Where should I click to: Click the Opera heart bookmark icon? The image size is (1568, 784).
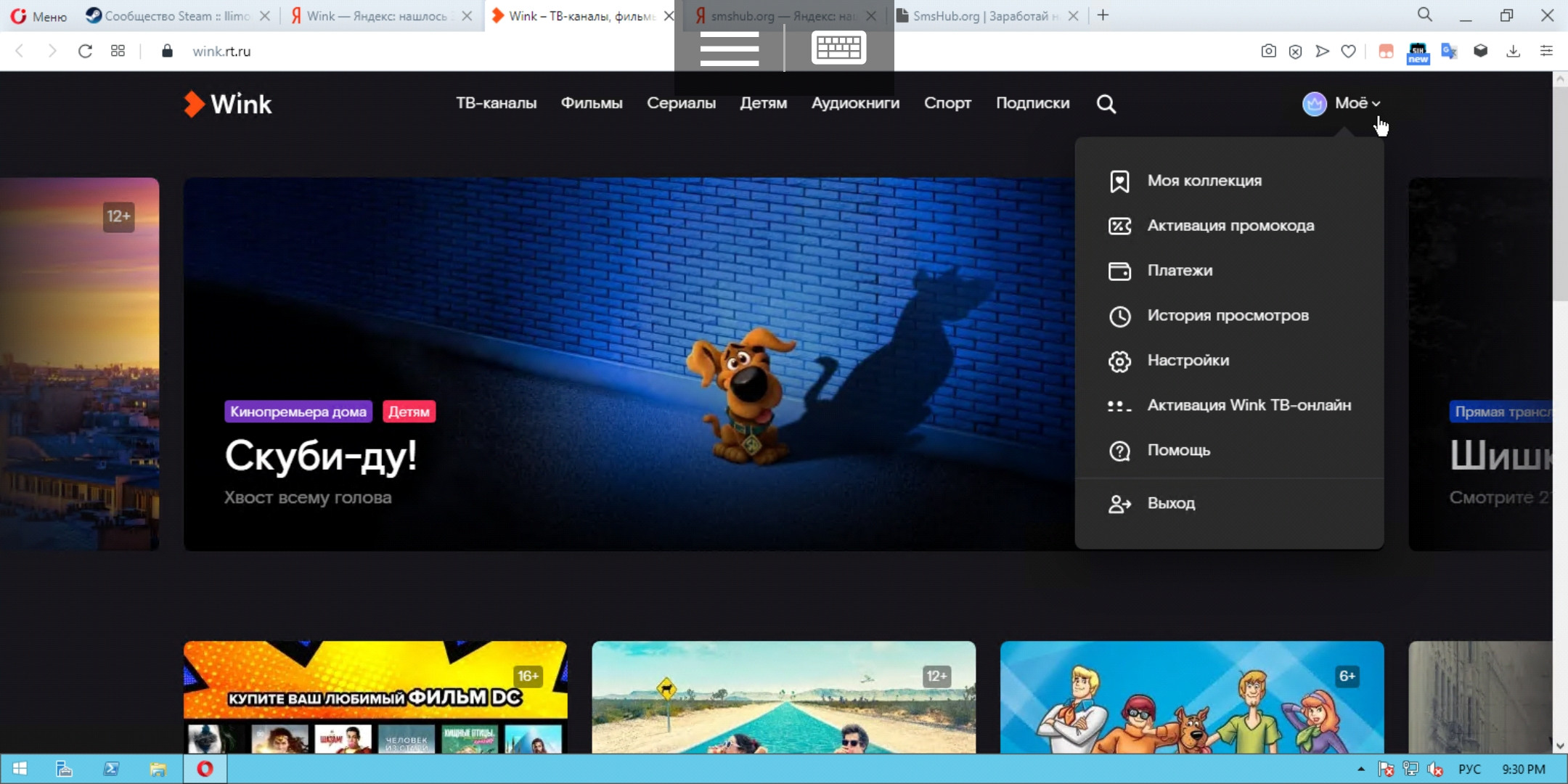(x=1348, y=51)
